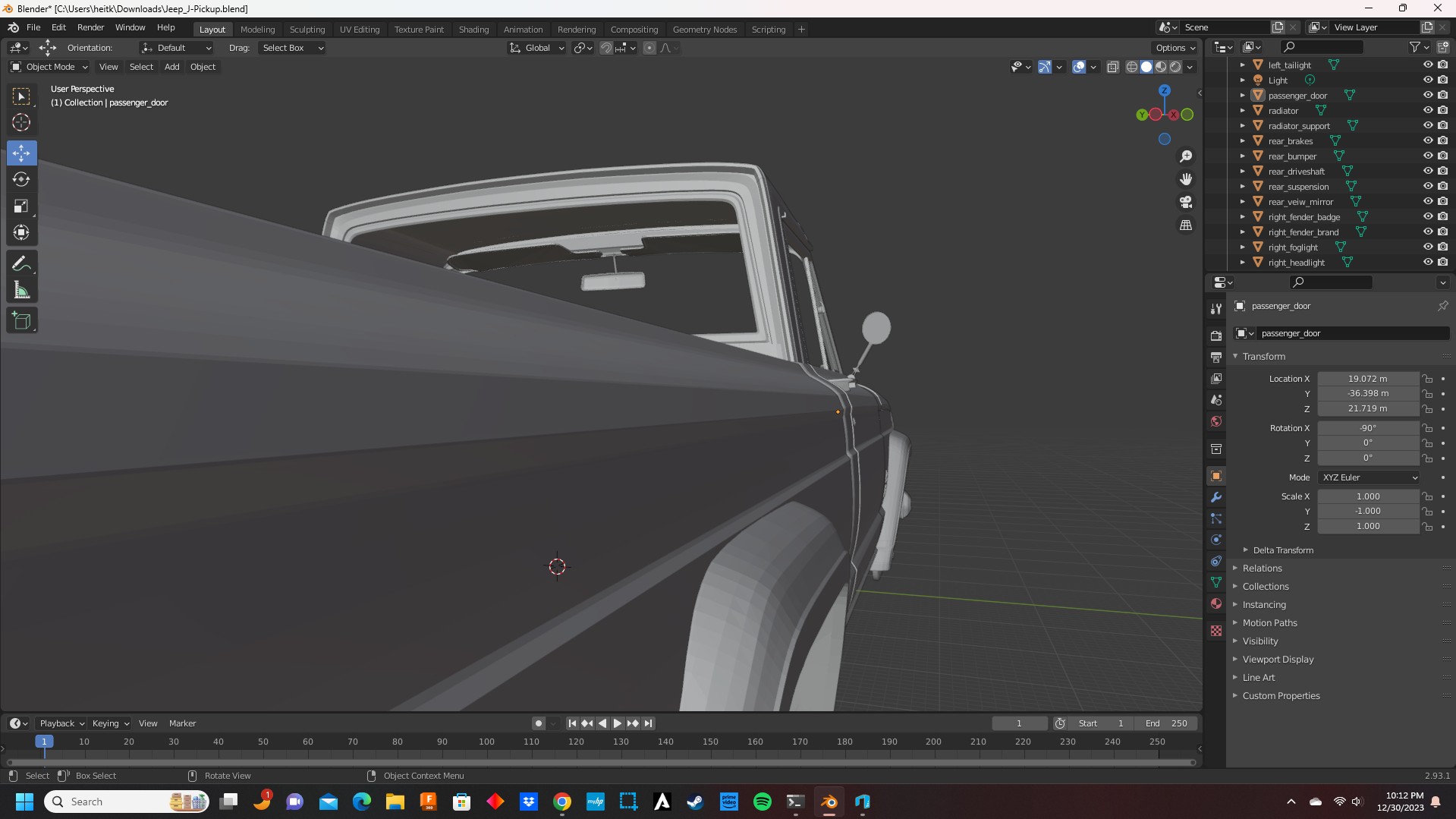Open the Material properties tab

pyautogui.click(x=1216, y=603)
